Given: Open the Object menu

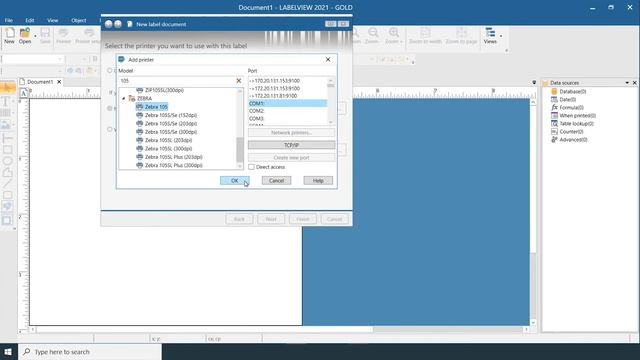Looking at the screenshot, I should (79, 20).
